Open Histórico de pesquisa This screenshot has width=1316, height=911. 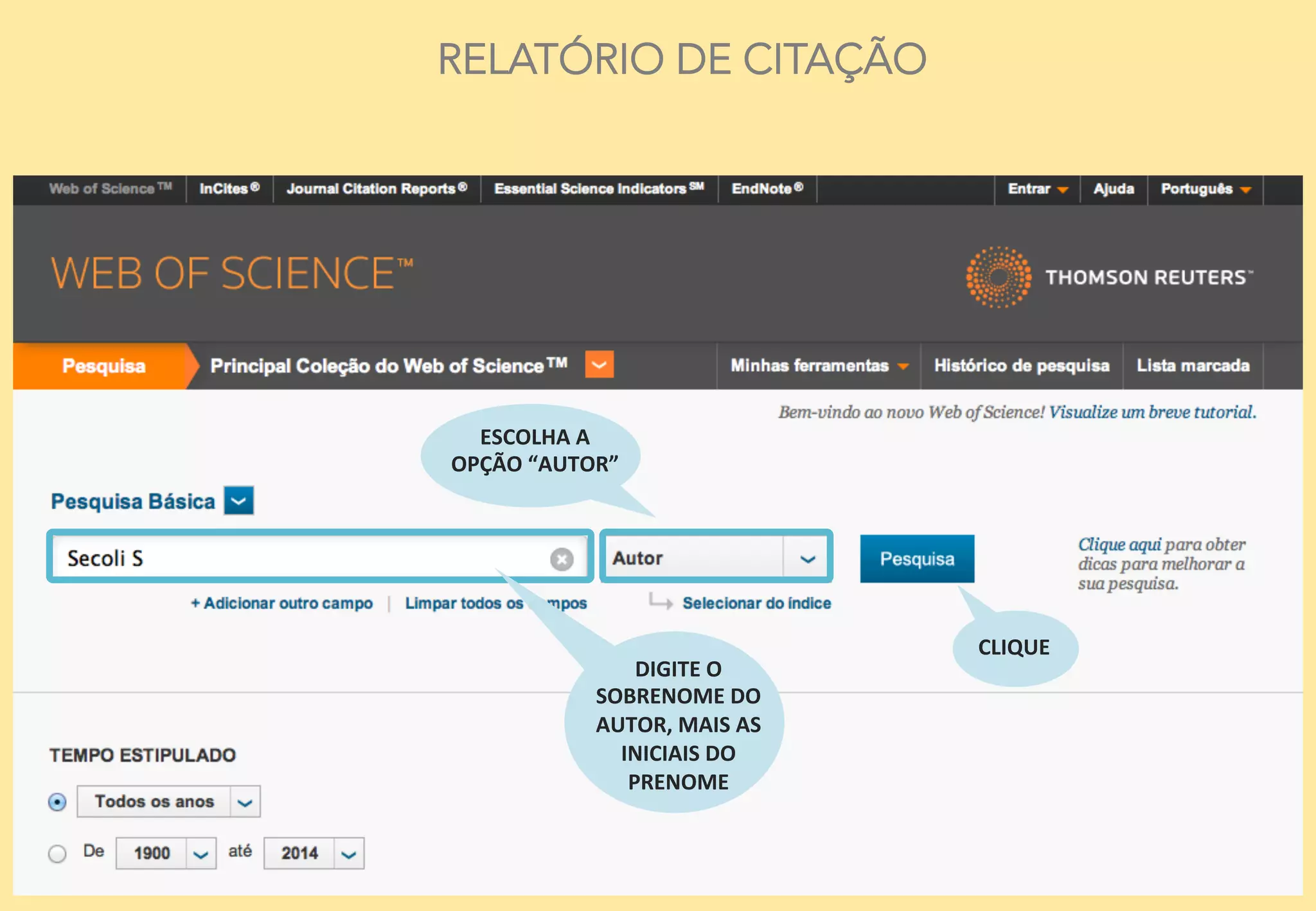[x=1022, y=366]
